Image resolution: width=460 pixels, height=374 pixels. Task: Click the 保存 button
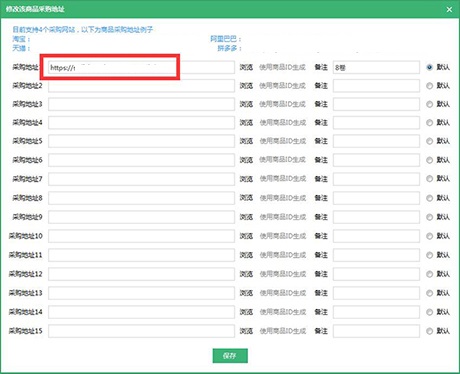coord(230,356)
